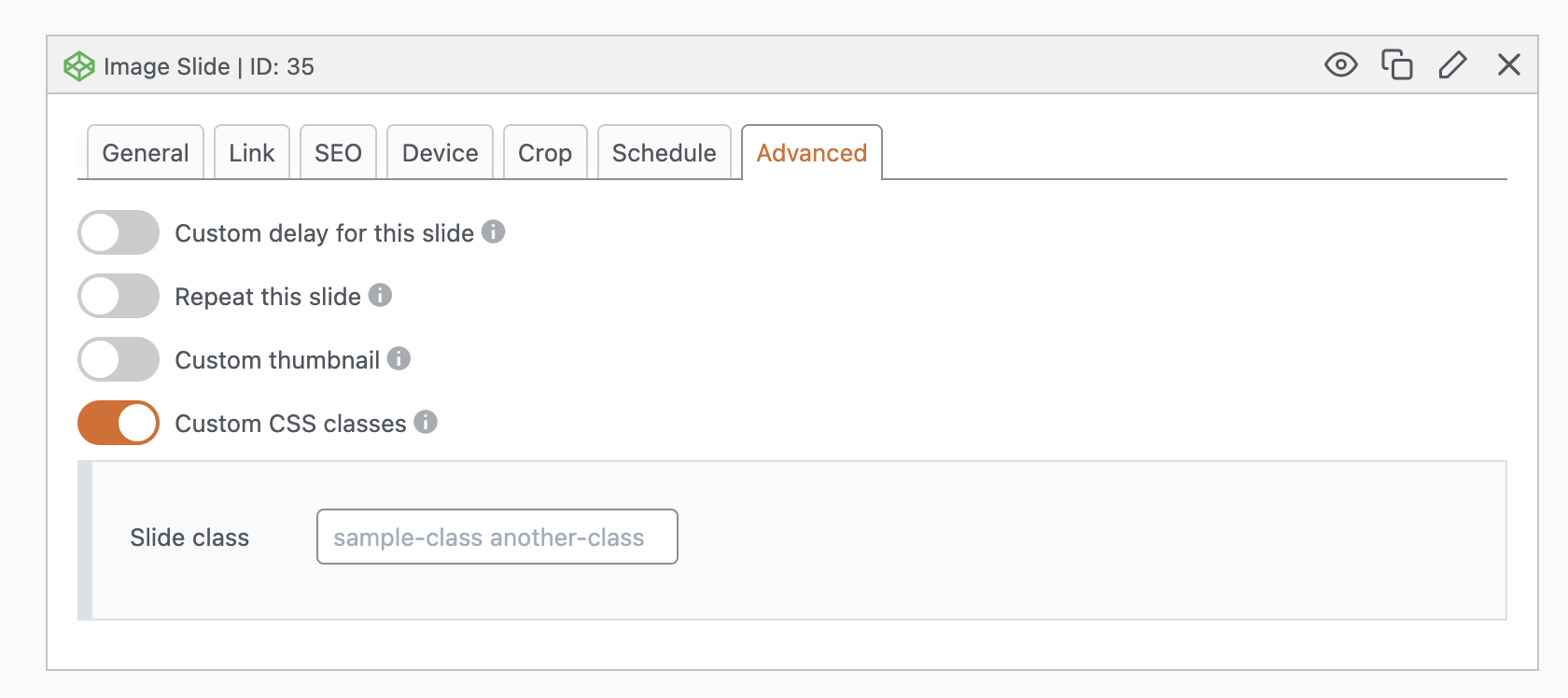The height and width of the screenshot is (698, 1568).
Task: Click the green slide logo icon
Action: point(79,66)
